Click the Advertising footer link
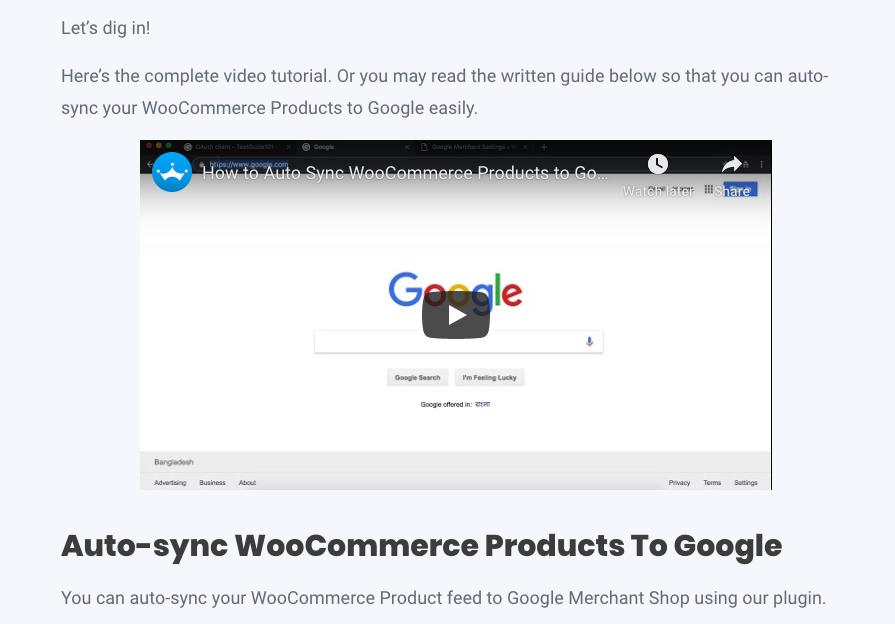Viewport: 895px width, 624px height. tap(170, 482)
